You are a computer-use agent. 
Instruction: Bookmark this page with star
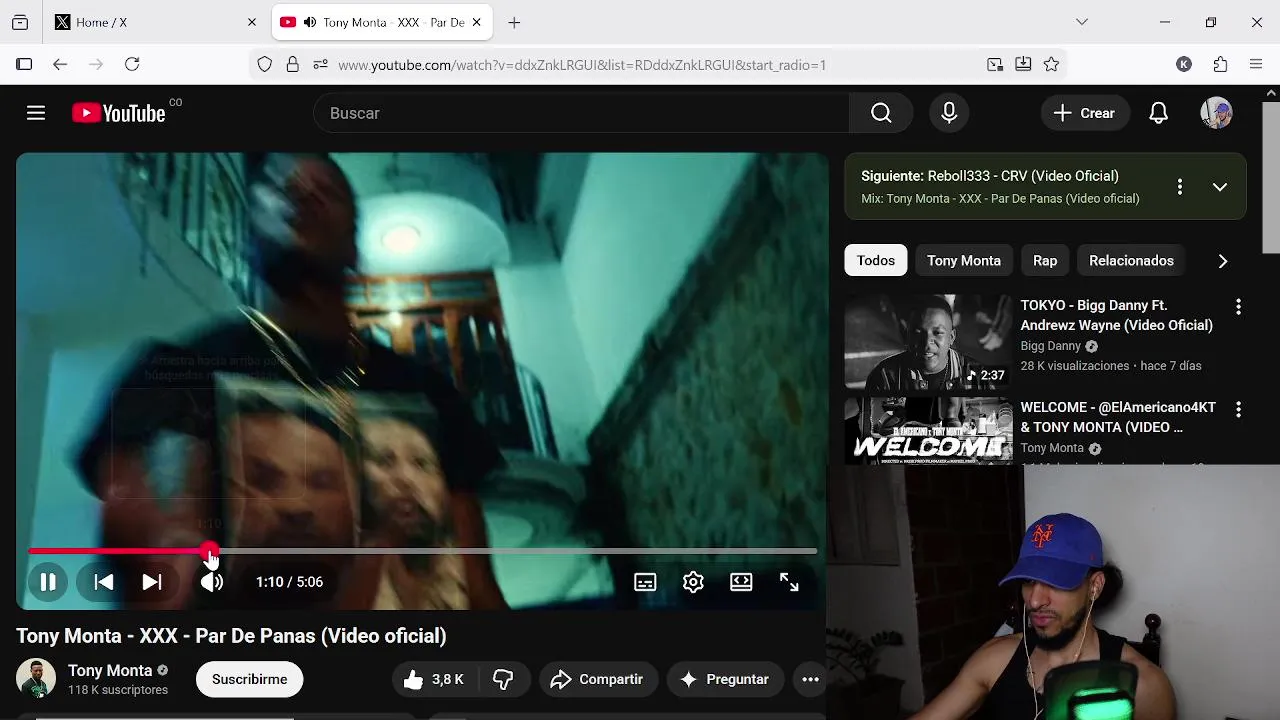click(x=1051, y=64)
